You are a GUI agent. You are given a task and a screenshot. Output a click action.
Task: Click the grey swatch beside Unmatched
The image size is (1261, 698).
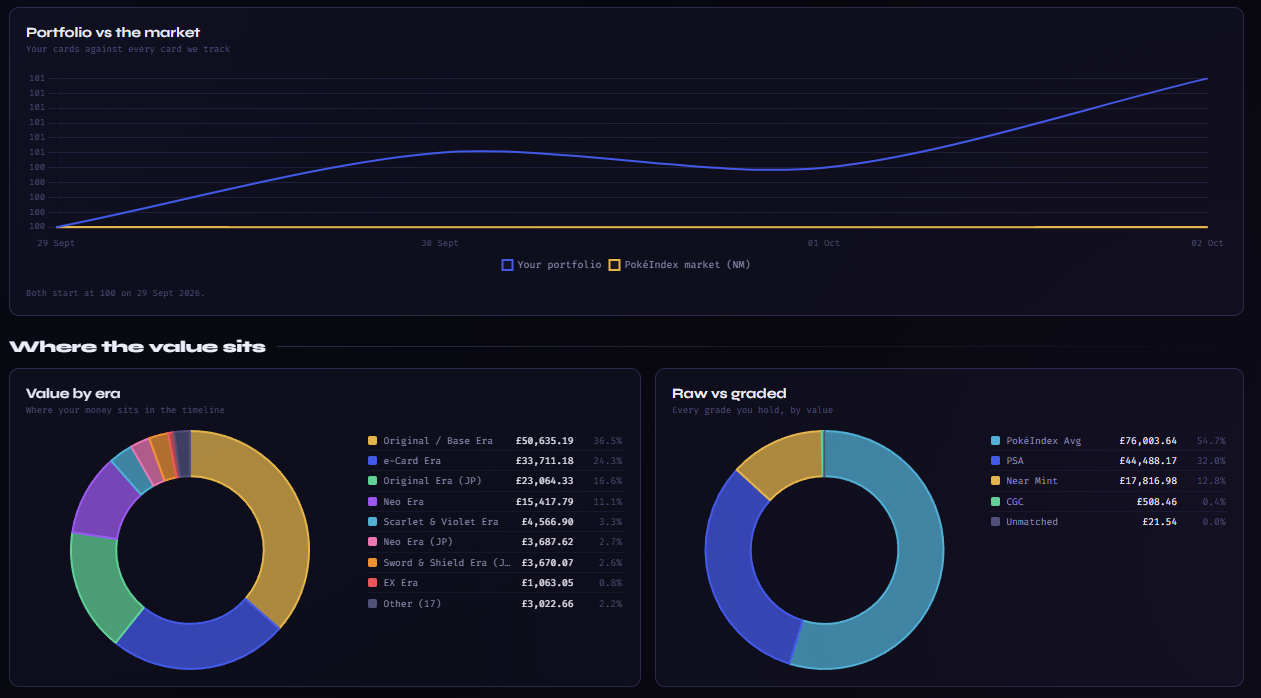995,522
